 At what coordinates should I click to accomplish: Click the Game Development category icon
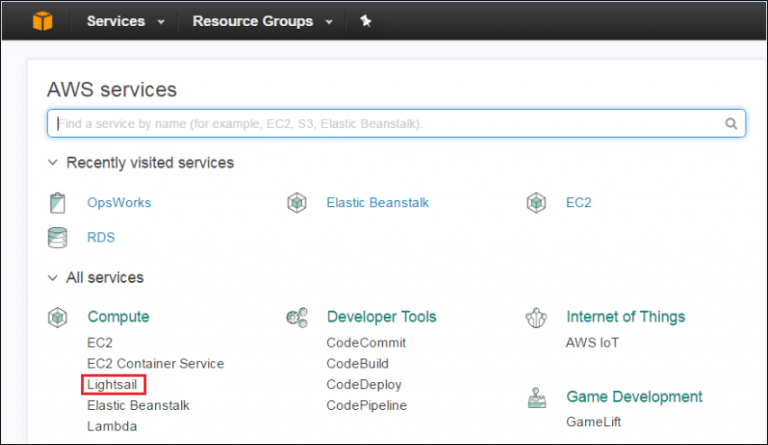click(536, 398)
